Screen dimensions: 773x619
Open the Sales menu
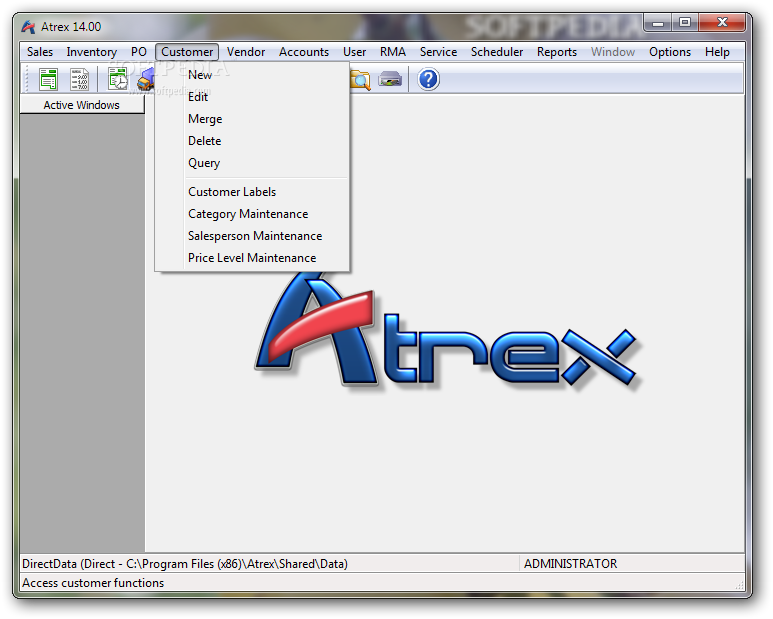(x=40, y=52)
